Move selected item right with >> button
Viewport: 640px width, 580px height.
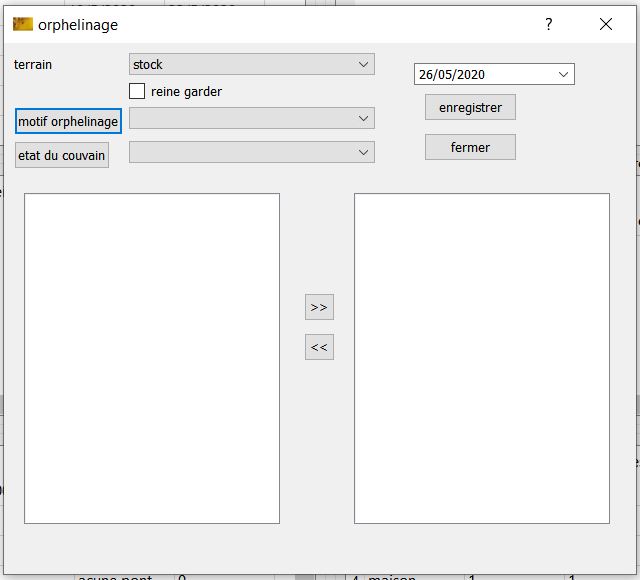click(319, 307)
